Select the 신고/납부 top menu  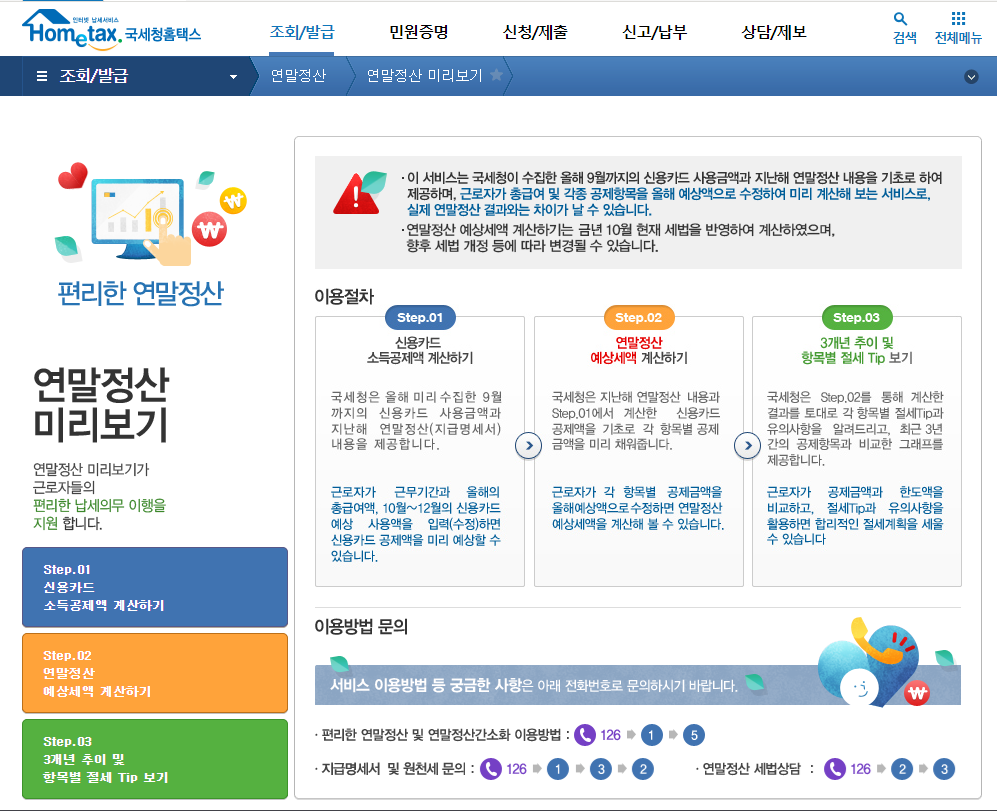coord(654,32)
